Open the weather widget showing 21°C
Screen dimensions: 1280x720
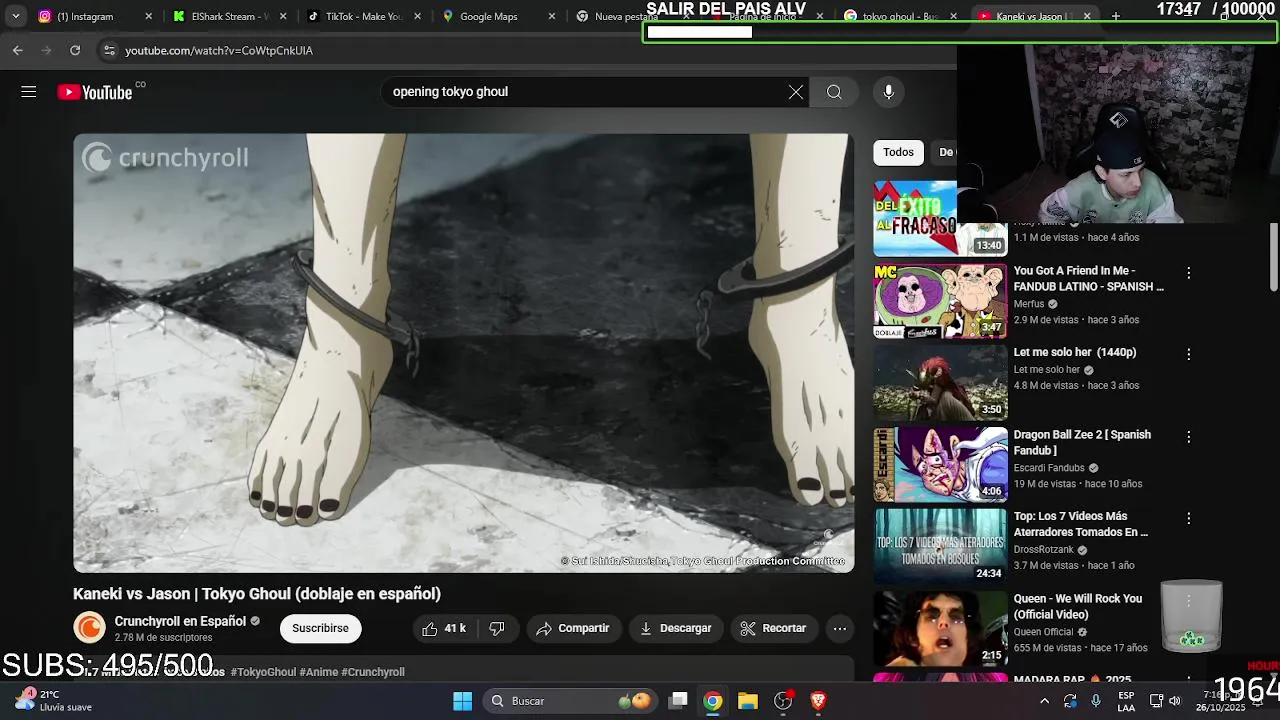[55, 700]
